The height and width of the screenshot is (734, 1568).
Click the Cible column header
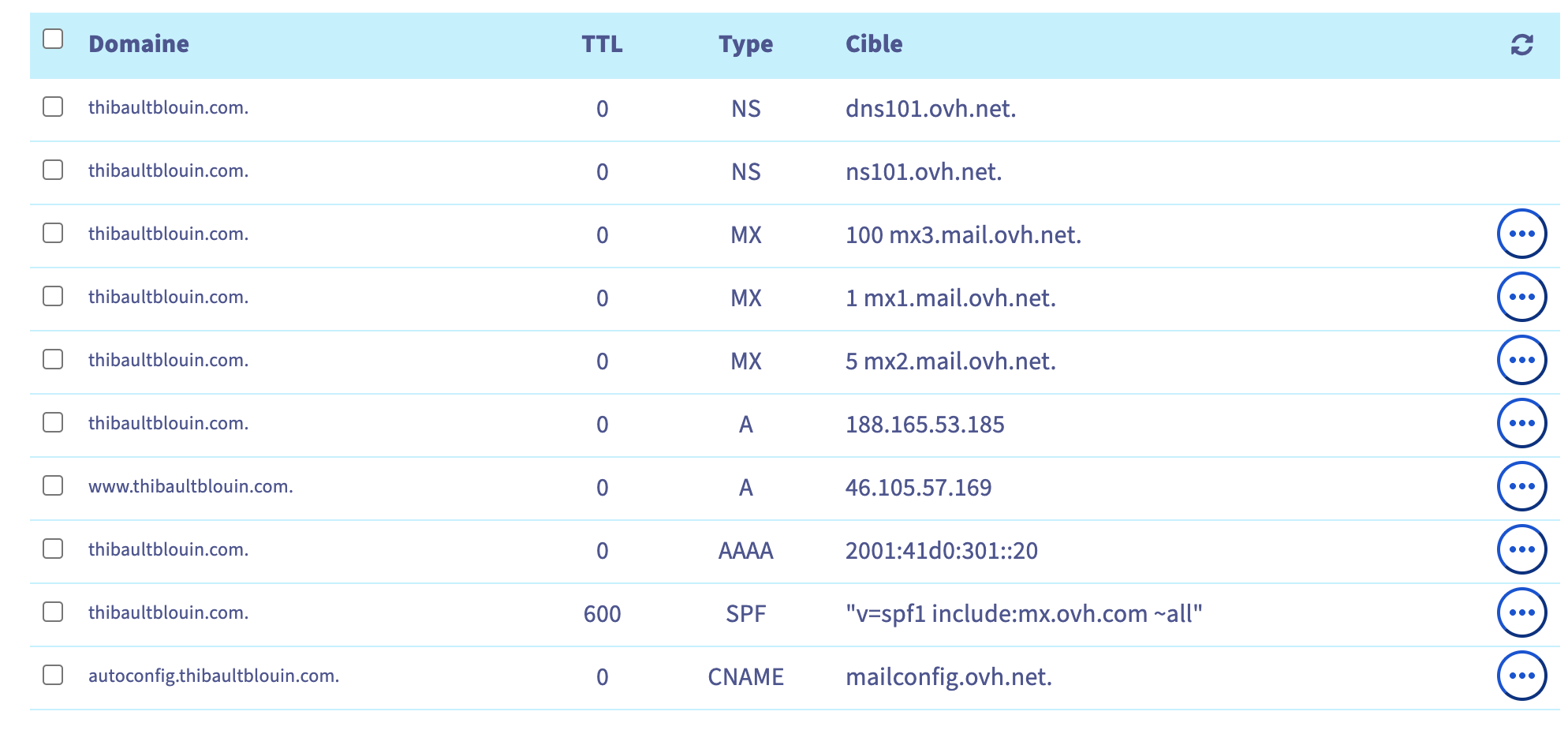[874, 44]
